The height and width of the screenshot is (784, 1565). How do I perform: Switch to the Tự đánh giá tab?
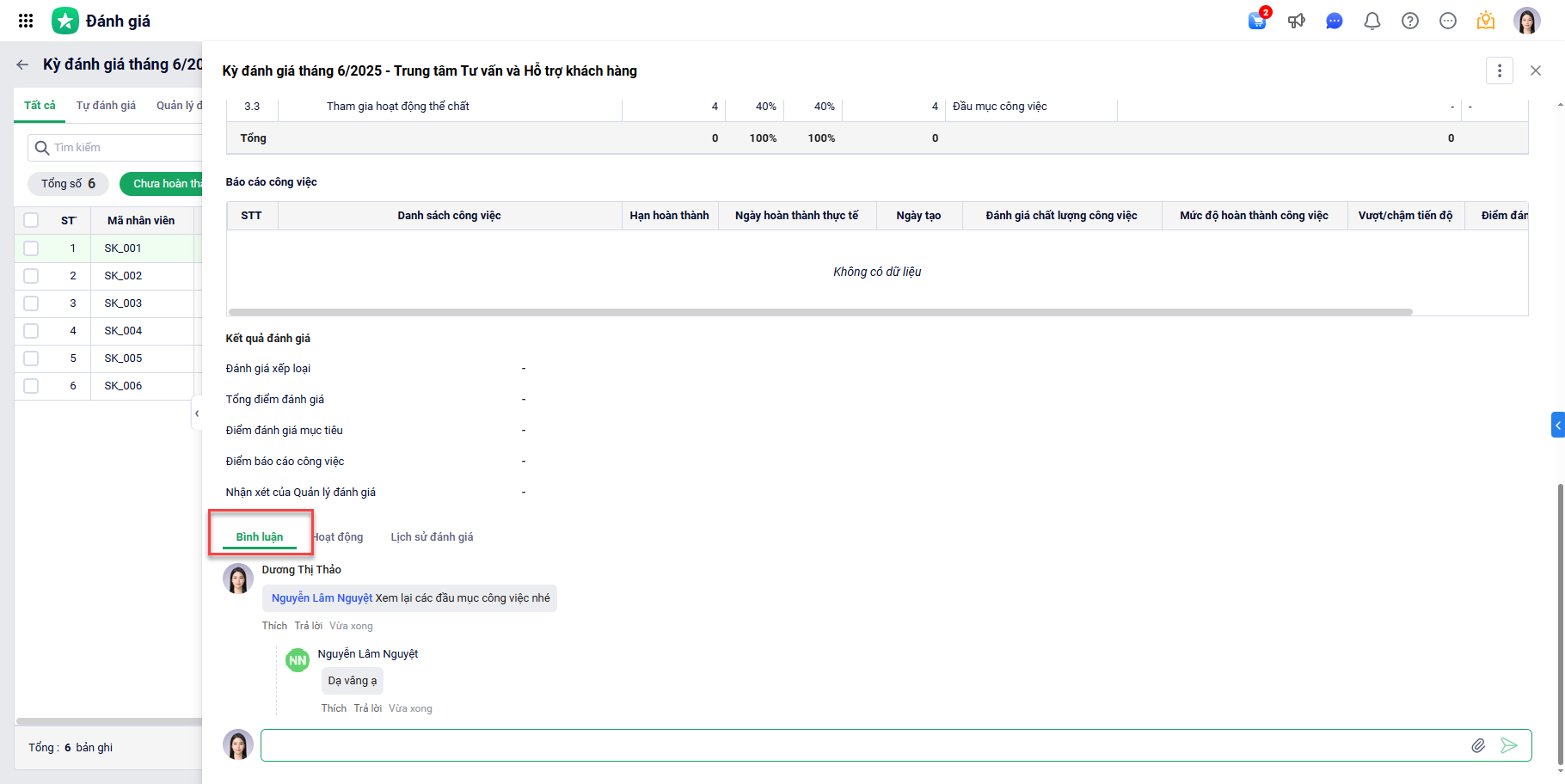(x=106, y=106)
